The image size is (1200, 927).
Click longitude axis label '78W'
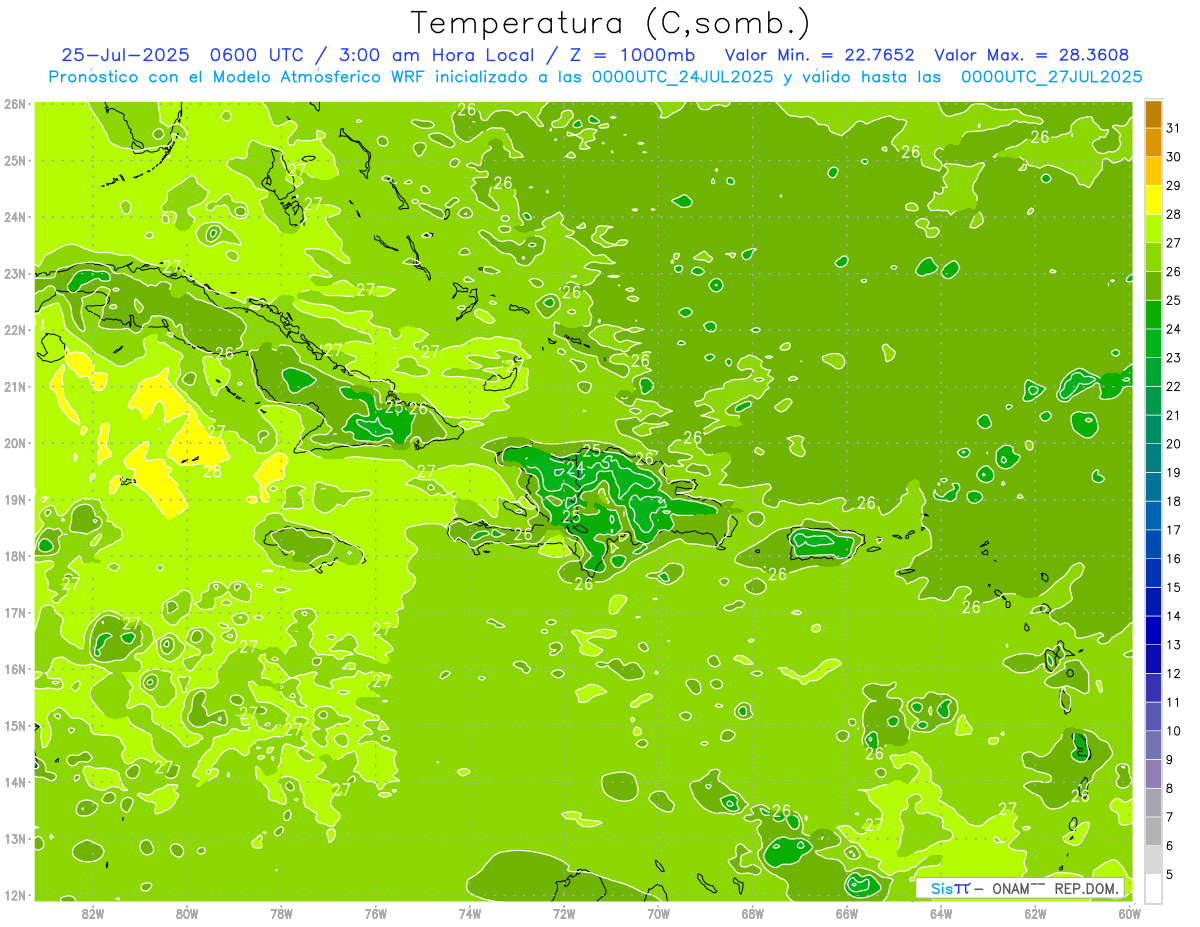click(x=281, y=913)
